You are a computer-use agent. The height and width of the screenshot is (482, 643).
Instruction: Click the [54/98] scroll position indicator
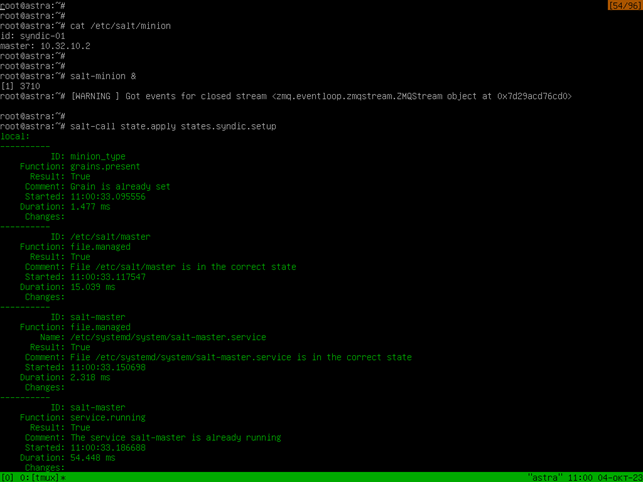click(x=623, y=6)
